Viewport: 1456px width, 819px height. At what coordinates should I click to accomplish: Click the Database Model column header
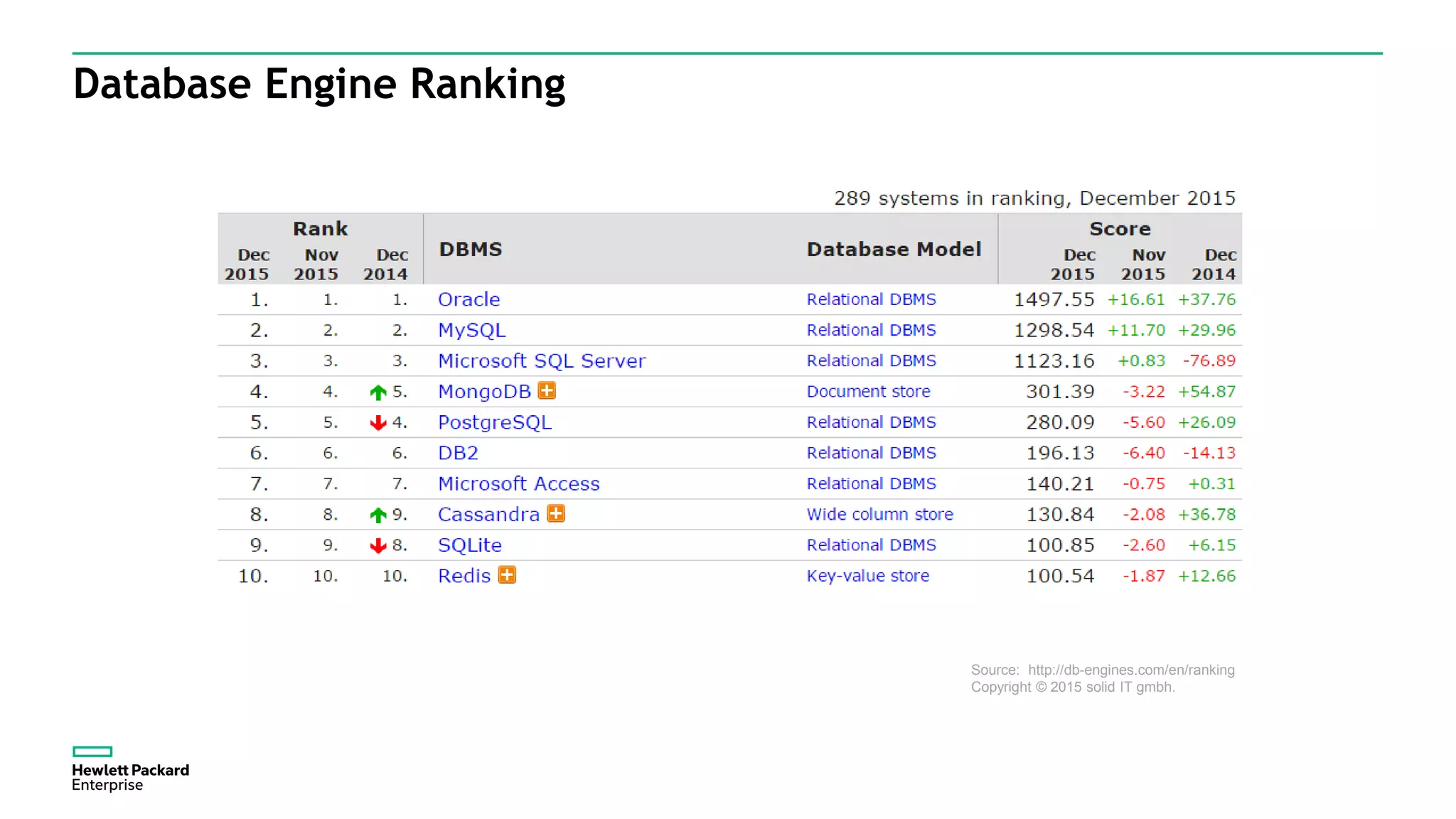[x=894, y=250]
